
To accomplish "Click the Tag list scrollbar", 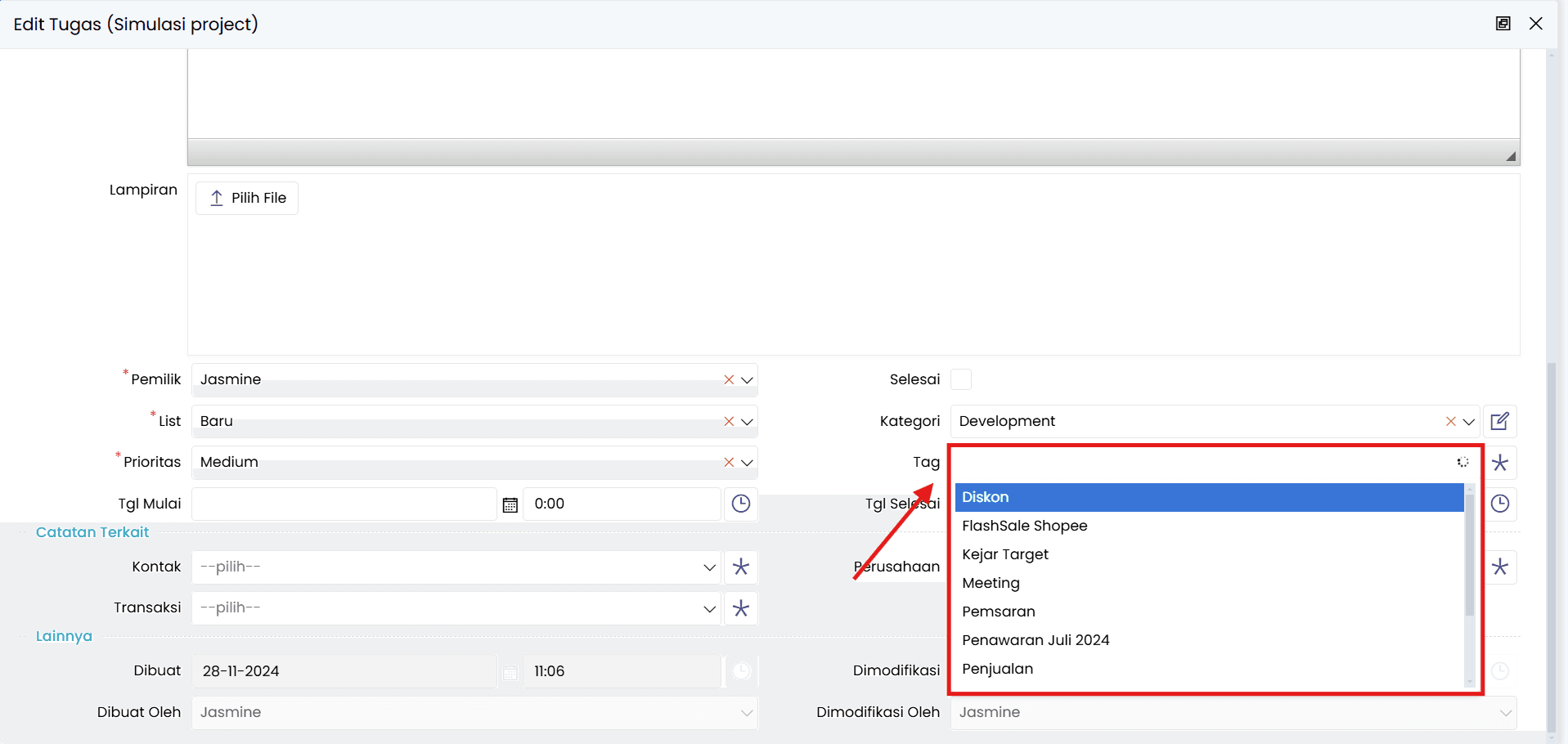I will (x=1469, y=556).
